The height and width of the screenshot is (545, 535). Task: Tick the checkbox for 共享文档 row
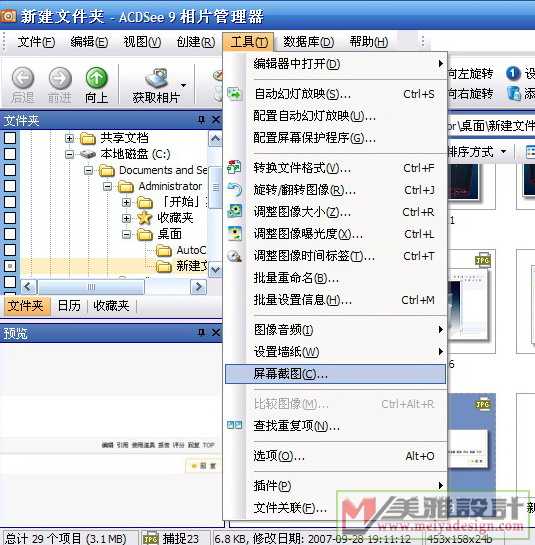coord(10,138)
